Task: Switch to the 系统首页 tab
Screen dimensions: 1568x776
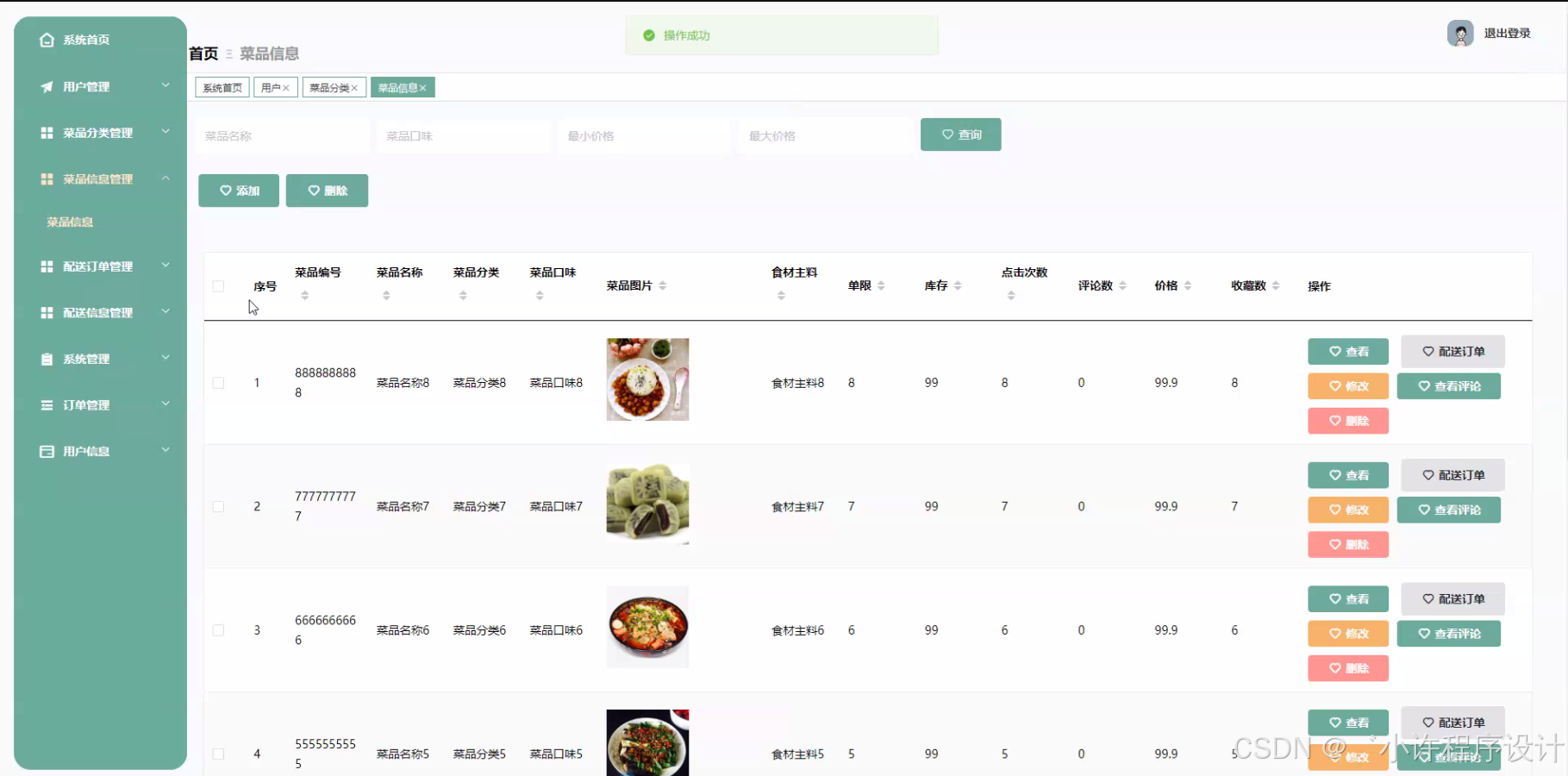Action: pyautogui.click(x=222, y=88)
